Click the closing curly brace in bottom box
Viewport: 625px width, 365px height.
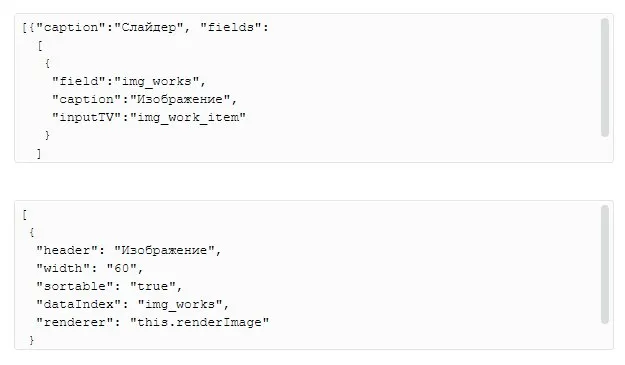point(31,340)
